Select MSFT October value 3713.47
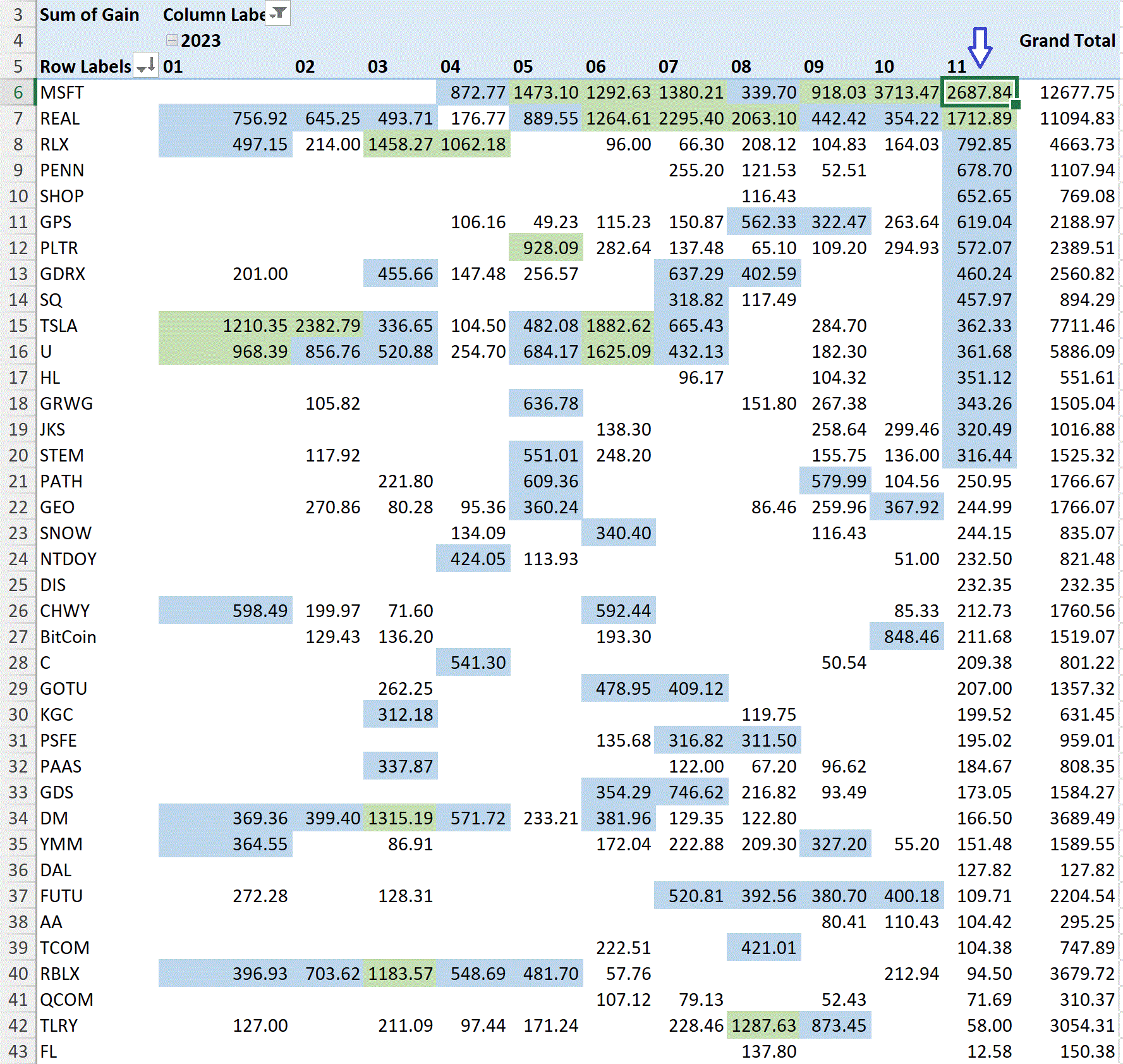This screenshot has width=1123, height=1064. [x=906, y=92]
